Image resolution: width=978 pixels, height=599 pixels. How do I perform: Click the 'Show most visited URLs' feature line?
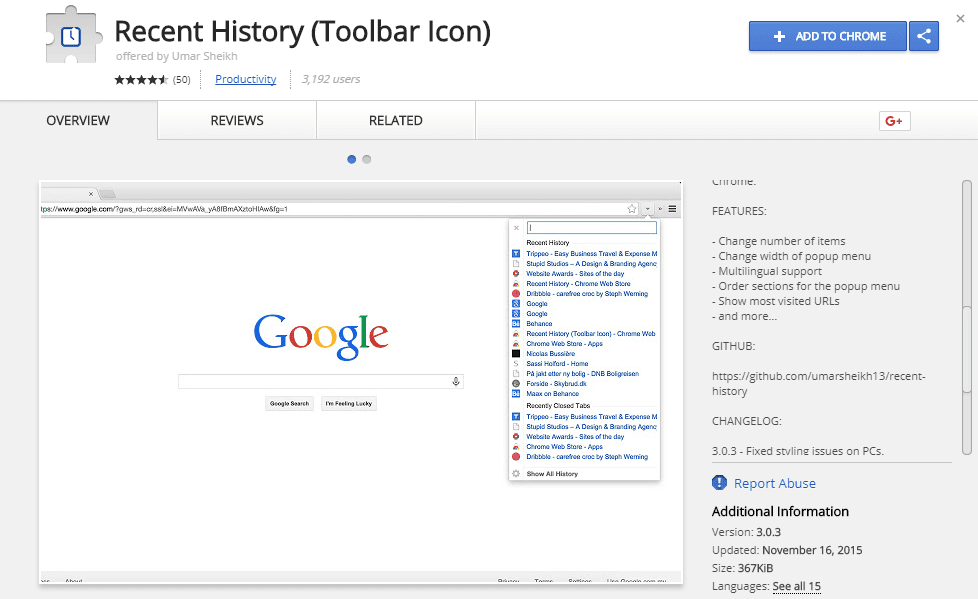click(776, 301)
